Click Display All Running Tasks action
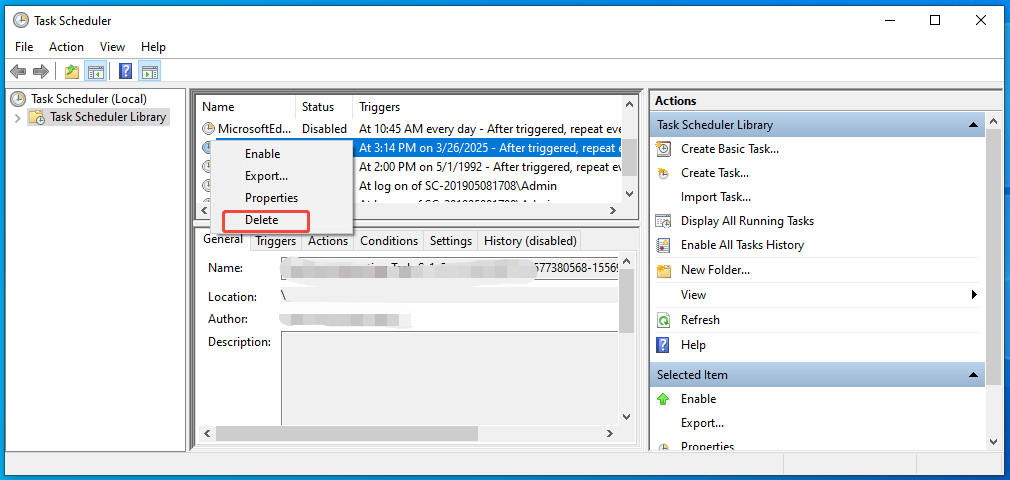This screenshot has width=1010, height=480. tap(747, 221)
